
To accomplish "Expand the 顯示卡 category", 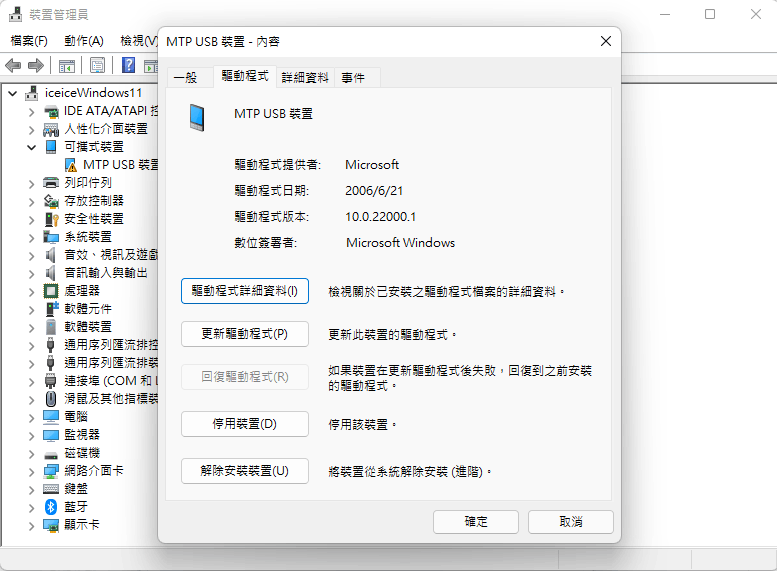I will [x=32, y=526].
